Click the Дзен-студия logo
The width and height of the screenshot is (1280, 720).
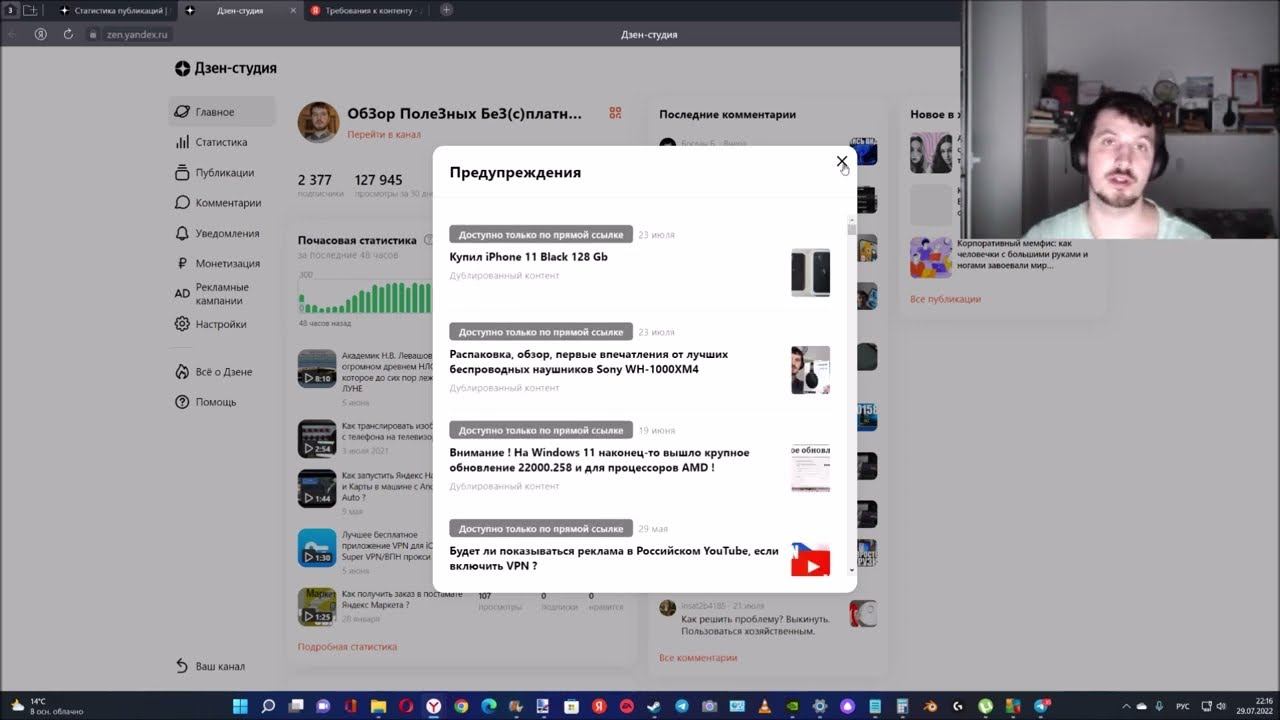[x=226, y=69]
